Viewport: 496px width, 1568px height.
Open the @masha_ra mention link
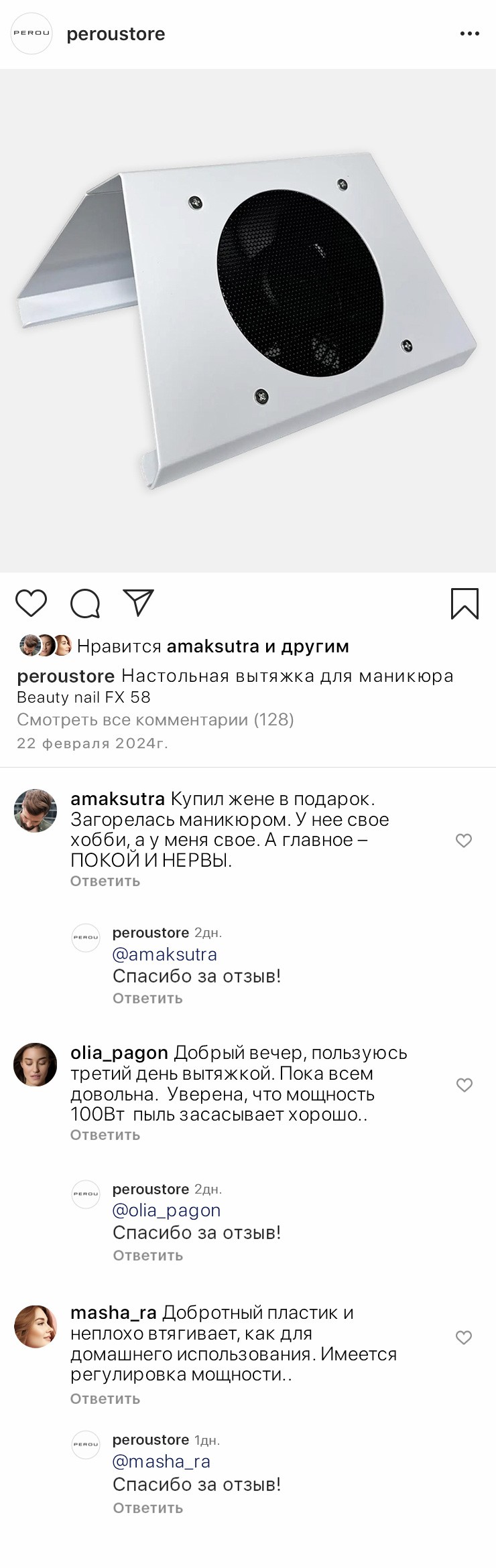click(162, 1461)
